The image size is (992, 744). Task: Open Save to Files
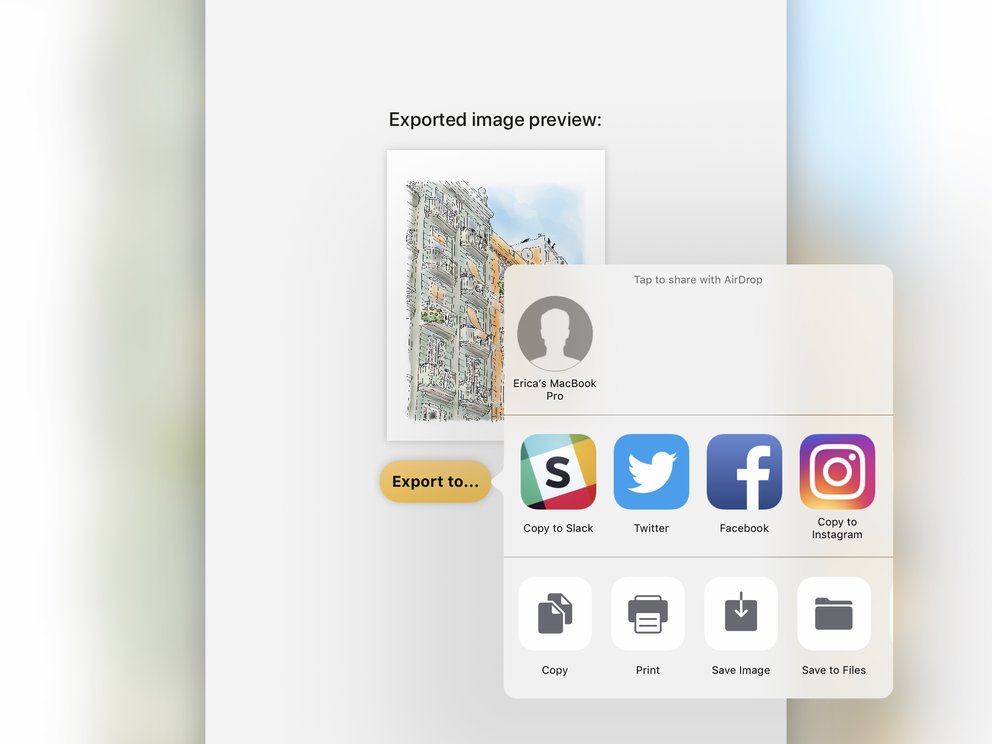pos(834,613)
